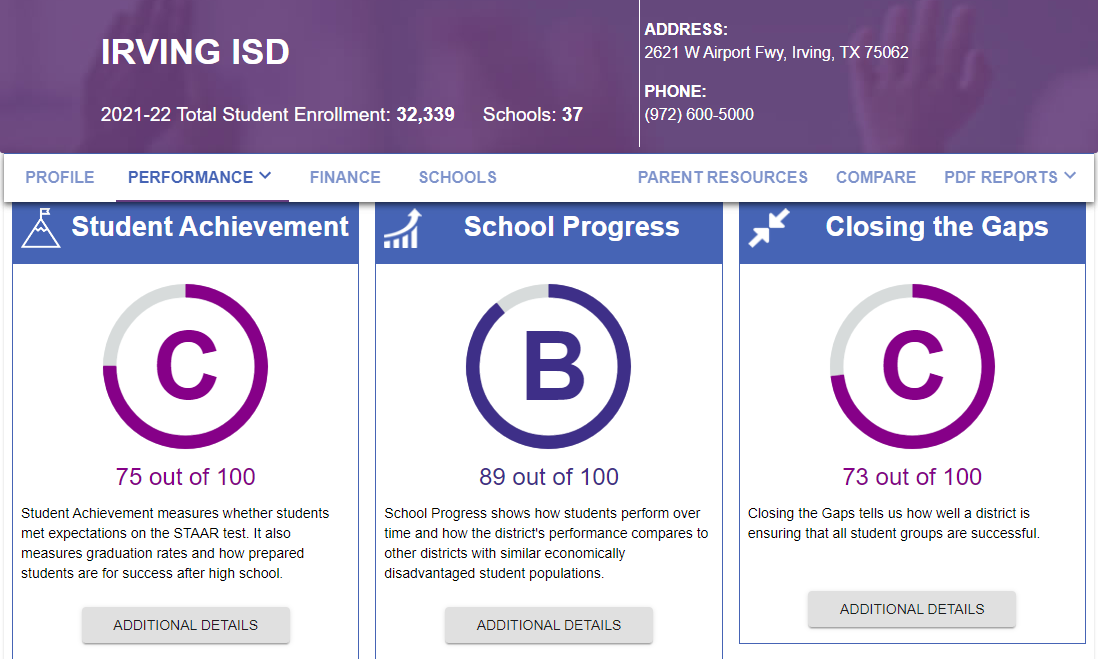The image size is (1098, 659).
Task: Click the School Progress B grade ring
Action: click(548, 366)
